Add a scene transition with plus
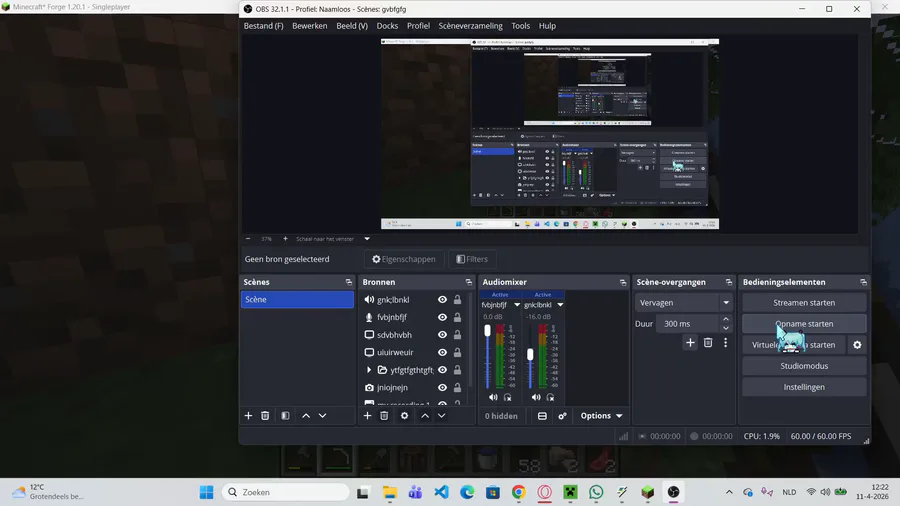 point(690,342)
